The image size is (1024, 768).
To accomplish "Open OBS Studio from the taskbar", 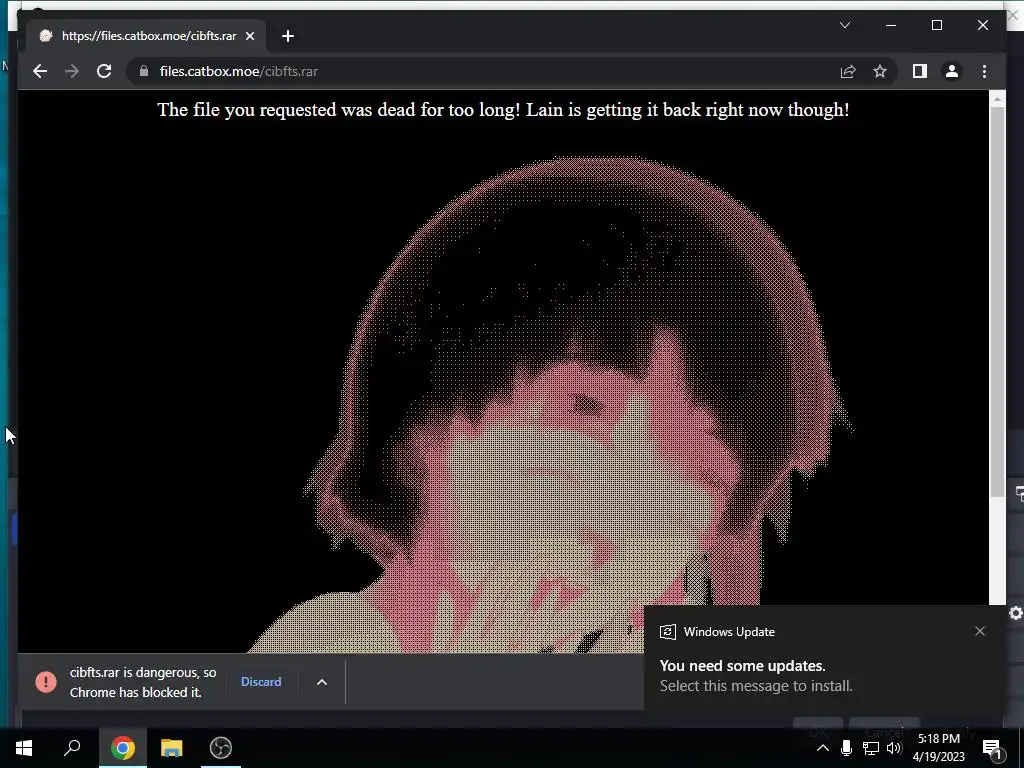I will [221, 748].
